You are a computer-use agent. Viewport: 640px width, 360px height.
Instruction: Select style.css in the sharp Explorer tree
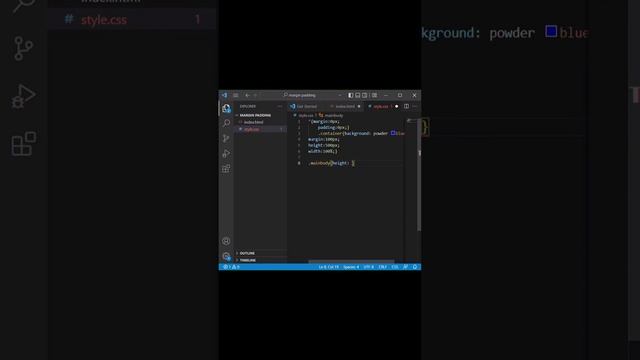251,129
